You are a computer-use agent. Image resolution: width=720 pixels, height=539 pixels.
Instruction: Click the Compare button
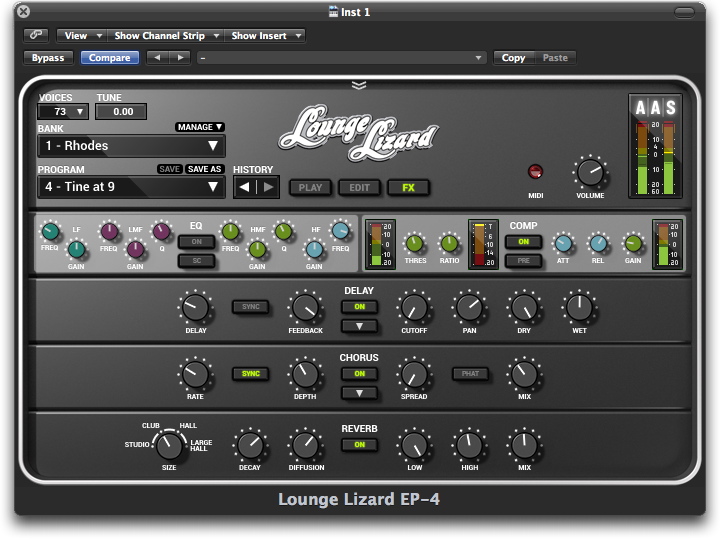click(109, 57)
